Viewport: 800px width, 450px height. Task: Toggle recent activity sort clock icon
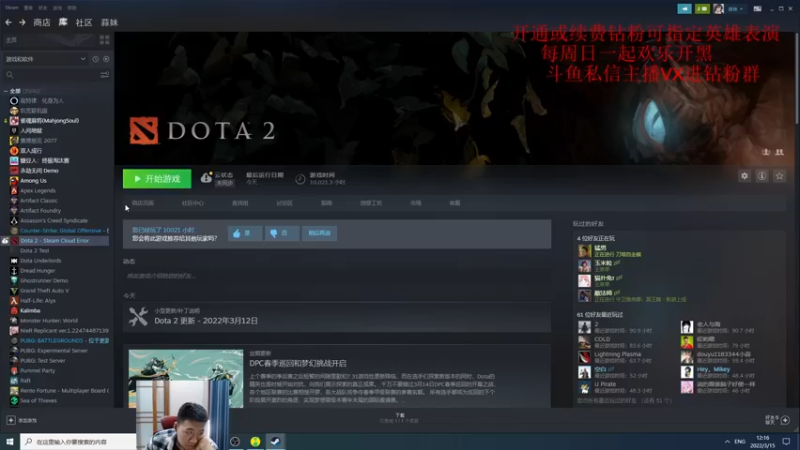(x=95, y=59)
